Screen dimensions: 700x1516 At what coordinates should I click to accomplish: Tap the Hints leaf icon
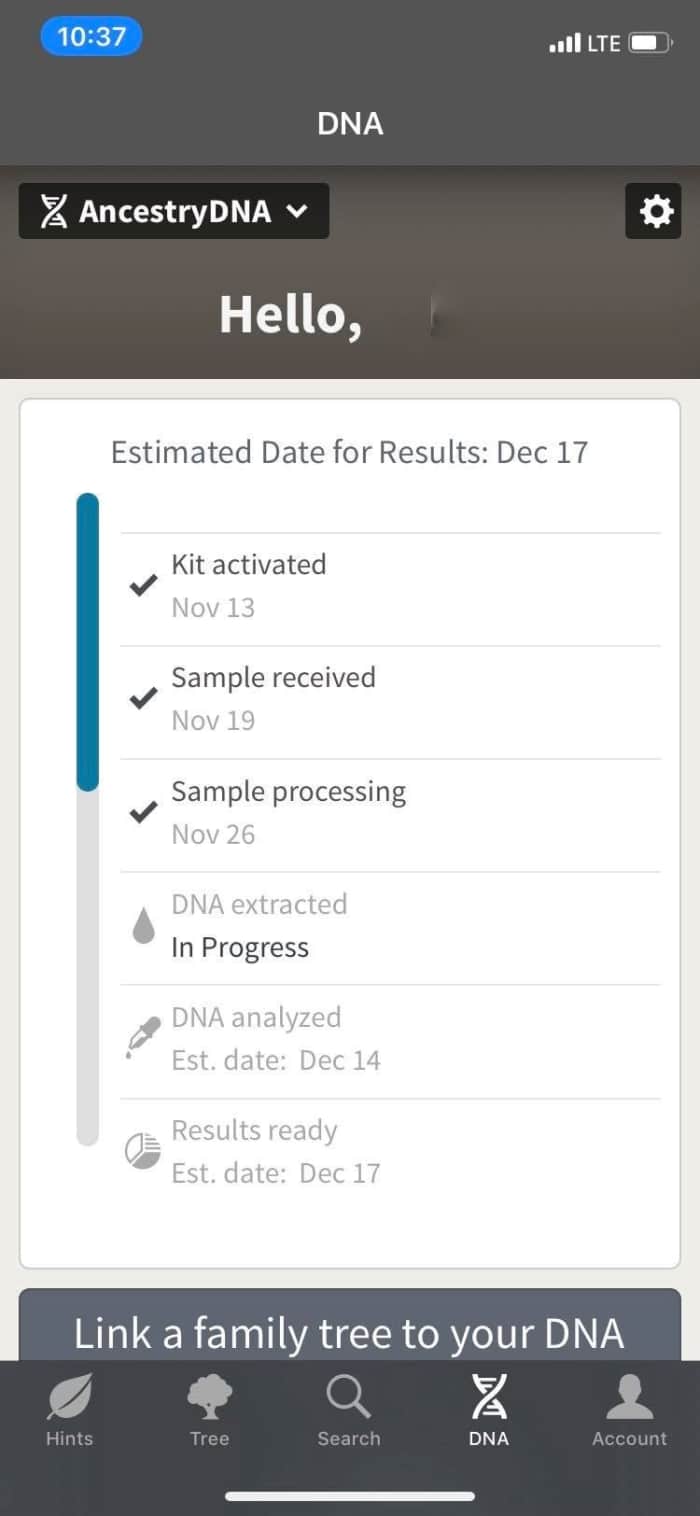pyautogui.click(x=69, y=1397)
